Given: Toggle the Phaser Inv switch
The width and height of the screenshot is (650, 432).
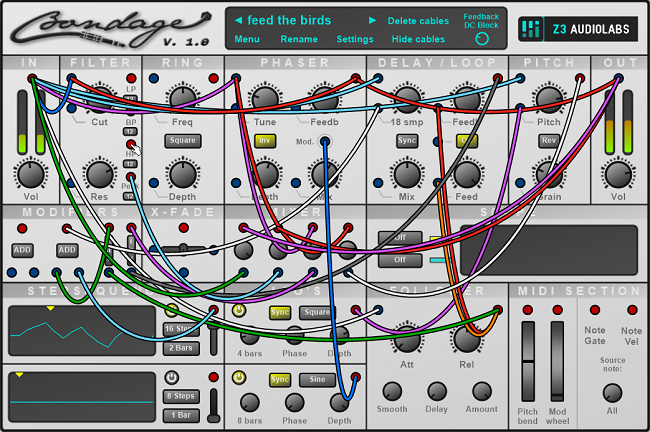Looking at the screenshot, I should point(264,141).
